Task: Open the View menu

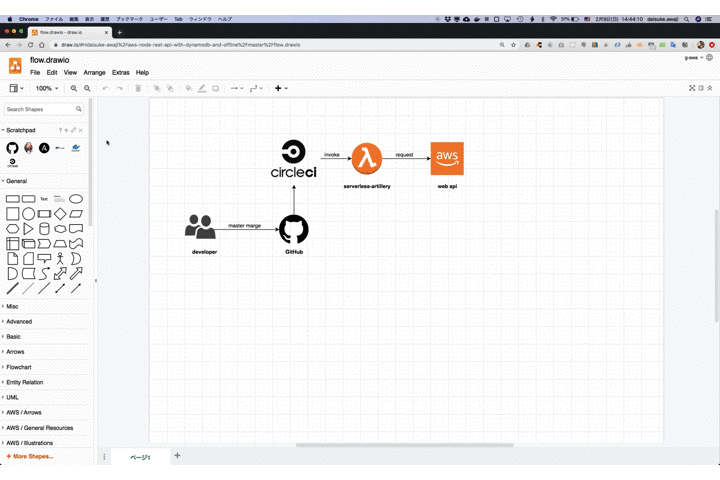Action: [70, 73]
